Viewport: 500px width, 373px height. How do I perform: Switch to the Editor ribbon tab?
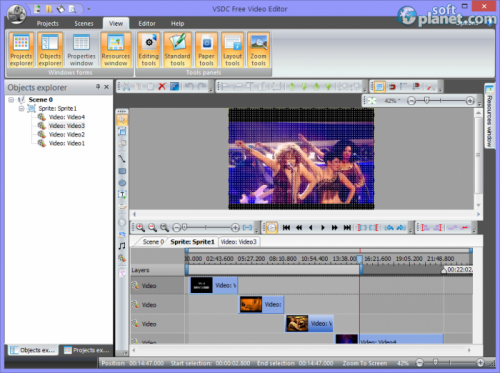pyautogui.click(x=147, y=23)
